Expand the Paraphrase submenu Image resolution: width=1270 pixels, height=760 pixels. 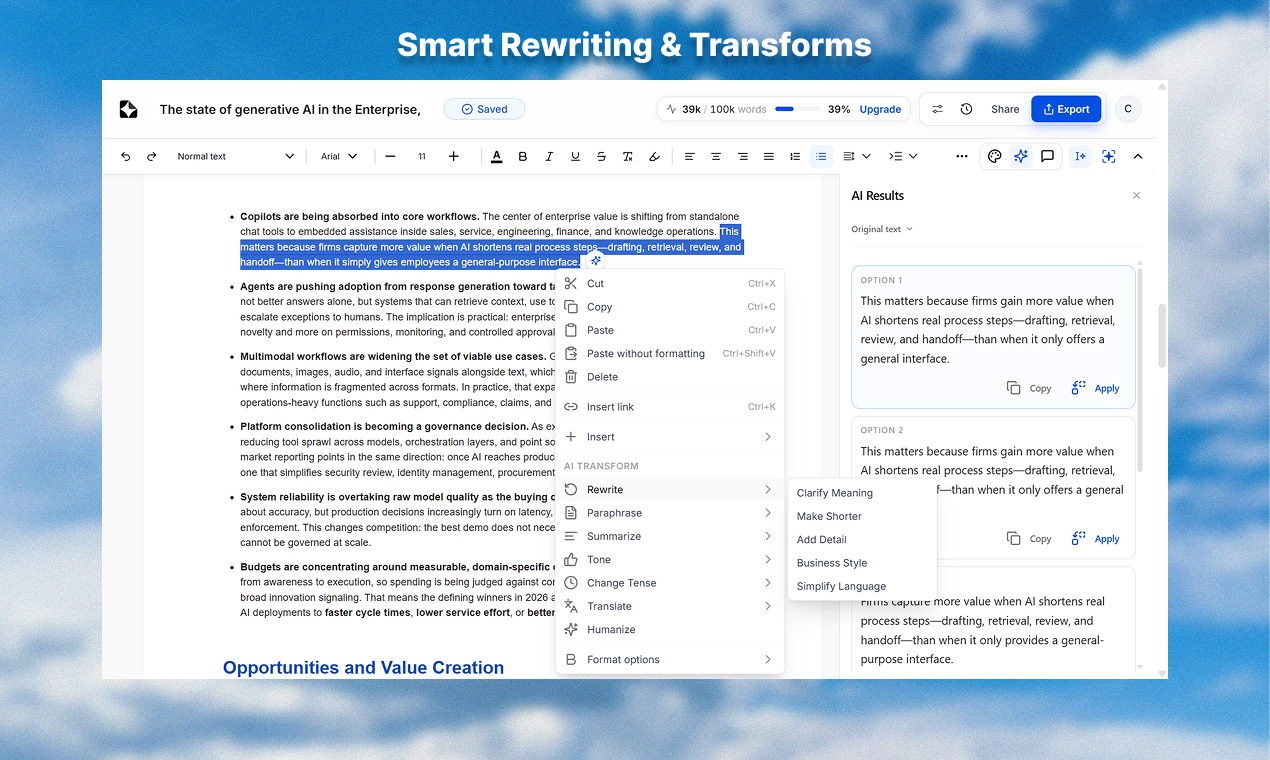[670, 513]
